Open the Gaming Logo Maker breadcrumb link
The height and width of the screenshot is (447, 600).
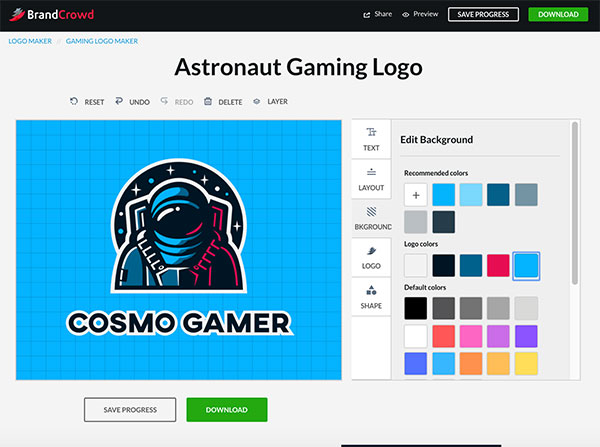[102, 41]
